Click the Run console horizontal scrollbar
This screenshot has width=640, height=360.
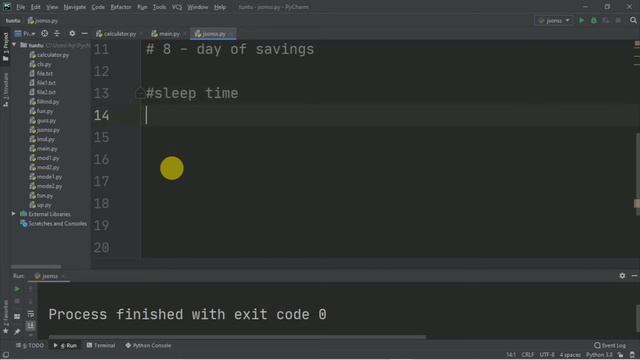(237, 337)
